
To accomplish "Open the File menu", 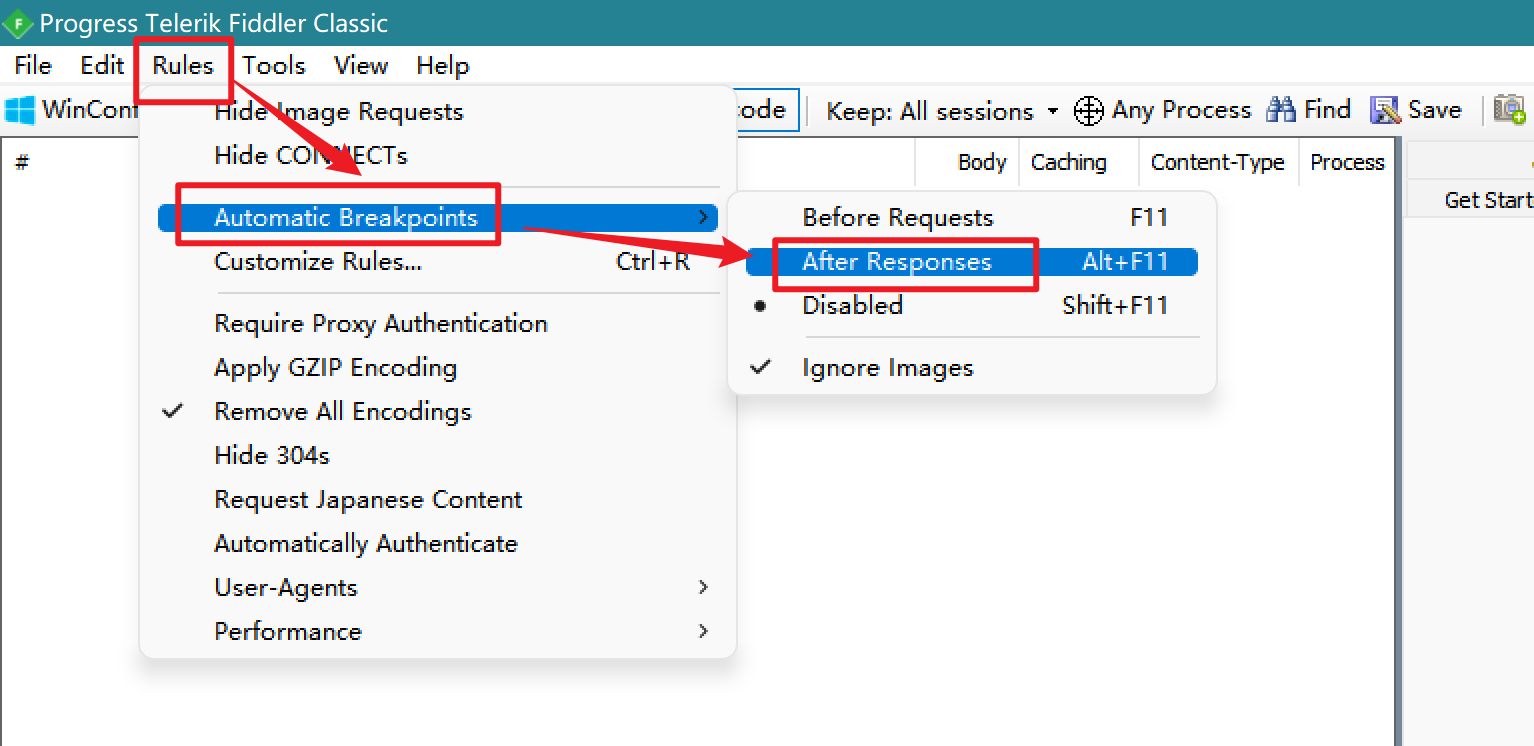I will pos(33,65).
